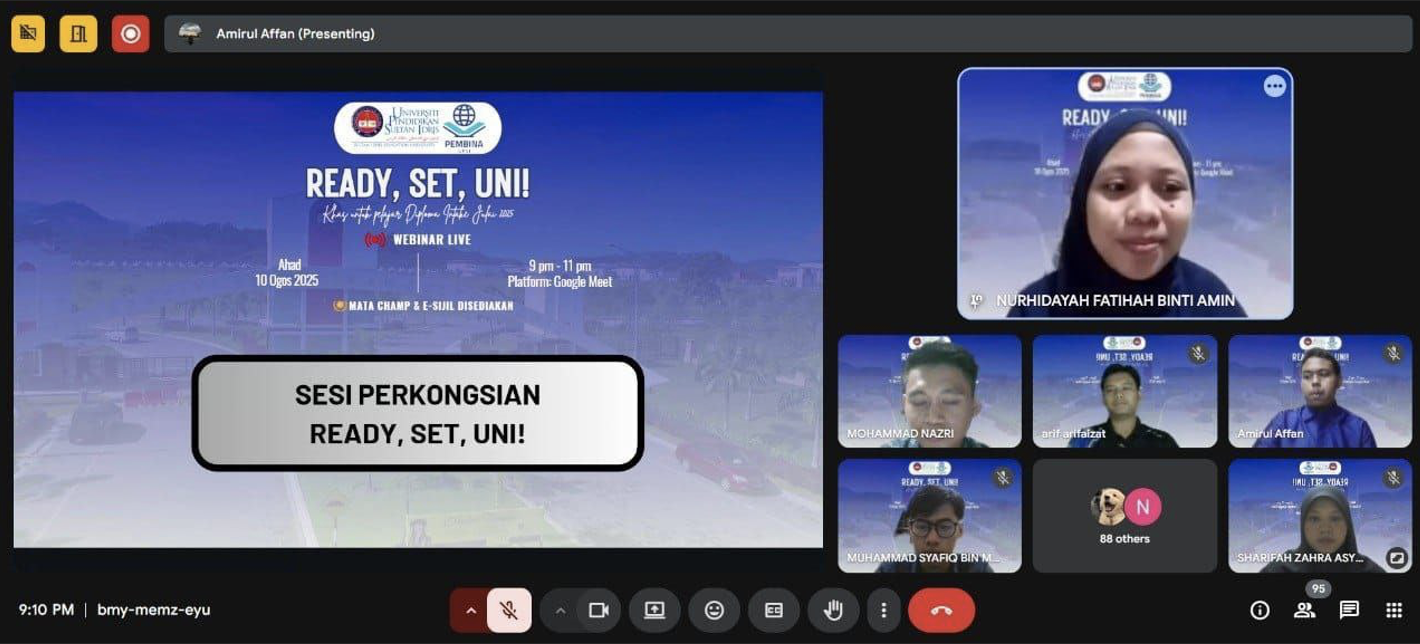Expand video settings chevron beside camera

point(560,610)
